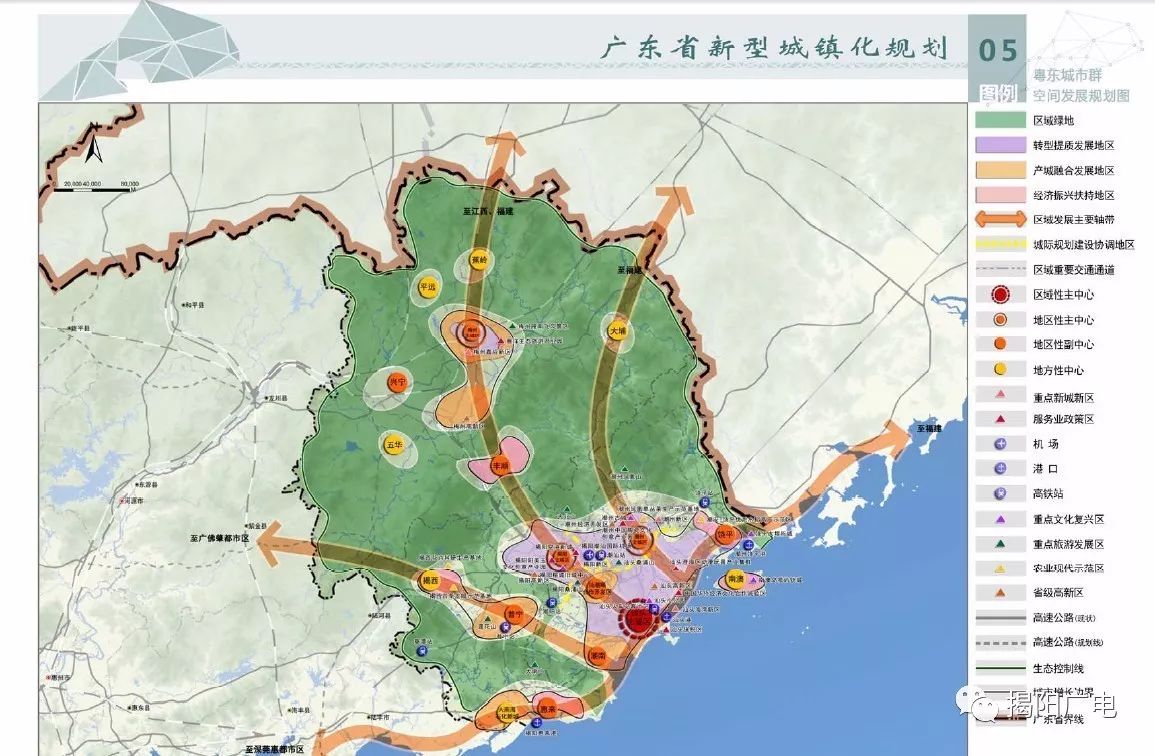Screen dimensions: 1155x756
Task: Click the green triangle for 重点旅游发展区
Action: (x=1000, y=544)
